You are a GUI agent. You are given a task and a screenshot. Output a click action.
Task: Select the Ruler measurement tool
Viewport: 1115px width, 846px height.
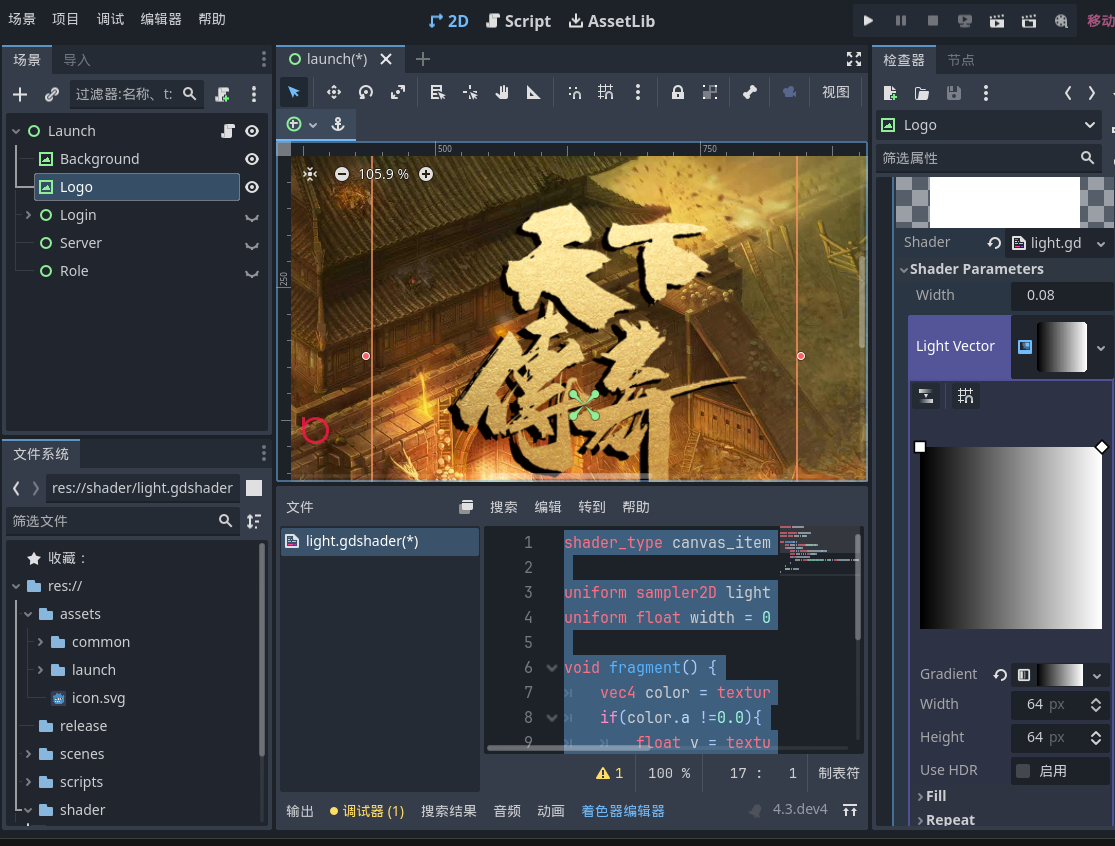(534, 92)
